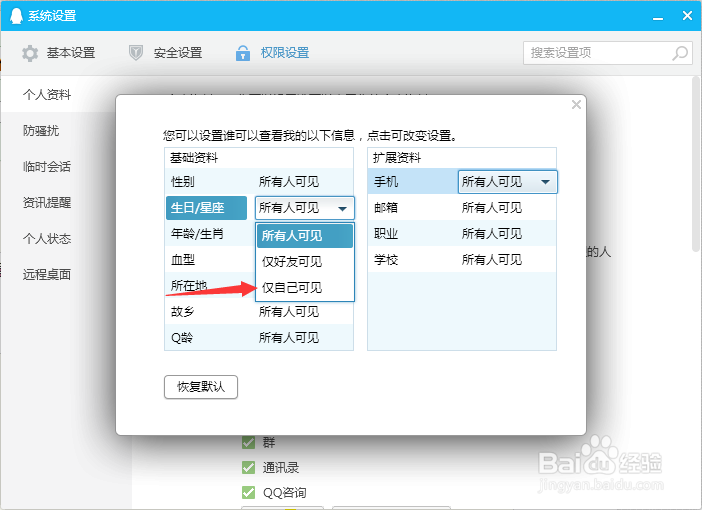
Task: Change the Q龄 visibility setting
Action: [x=289, y=338]
